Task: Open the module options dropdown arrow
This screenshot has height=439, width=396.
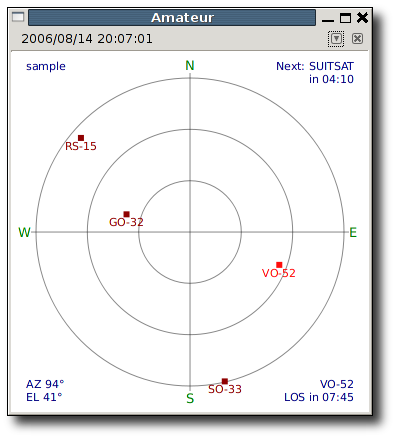Action: [336, 39]
